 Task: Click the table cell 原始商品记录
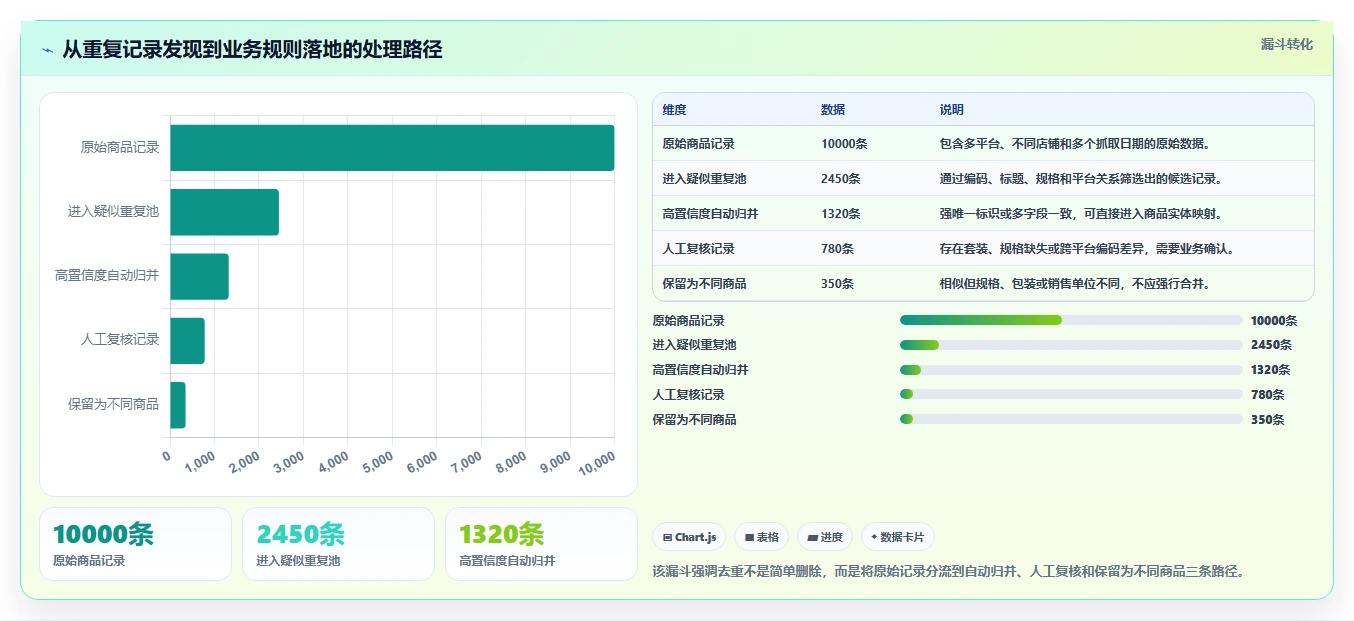[698, 144]
